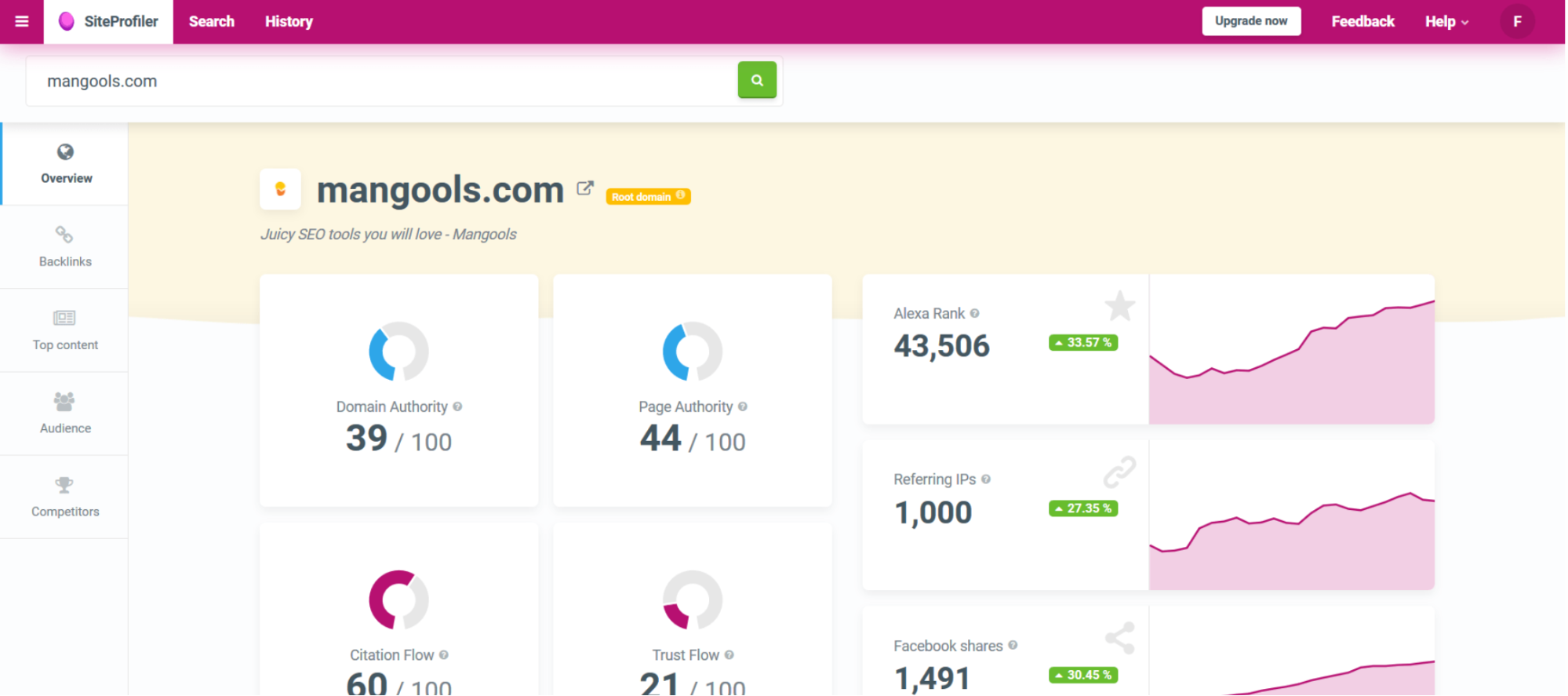Click the Alexa Rank info icon
The image size is (1568, 696).
974,313
